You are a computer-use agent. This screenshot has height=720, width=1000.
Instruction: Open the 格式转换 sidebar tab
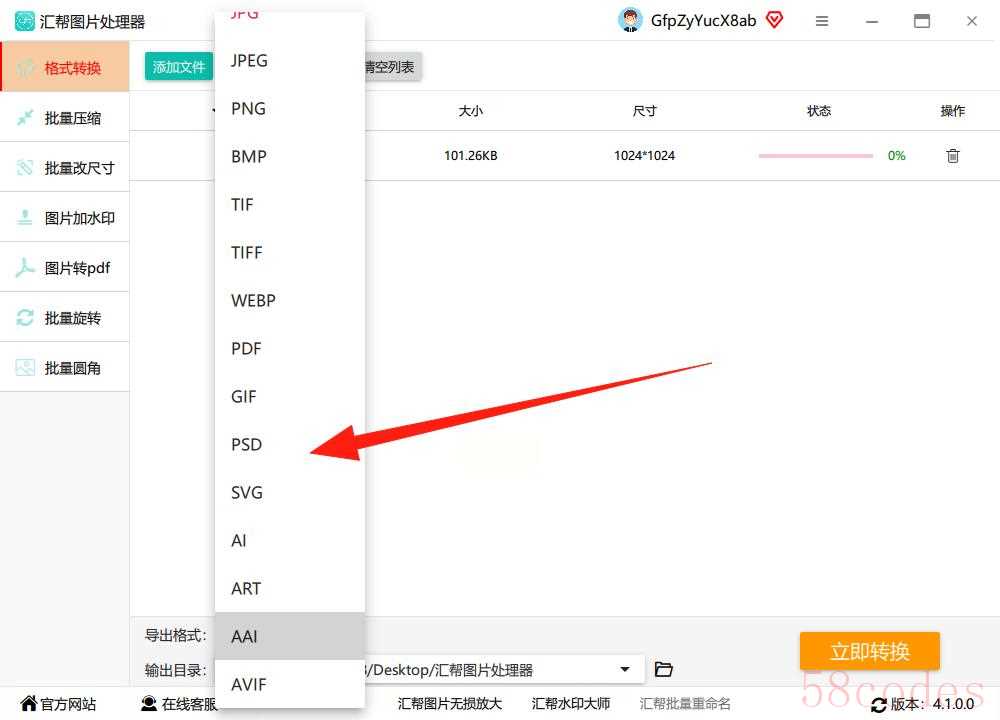(x=64, y=67)
